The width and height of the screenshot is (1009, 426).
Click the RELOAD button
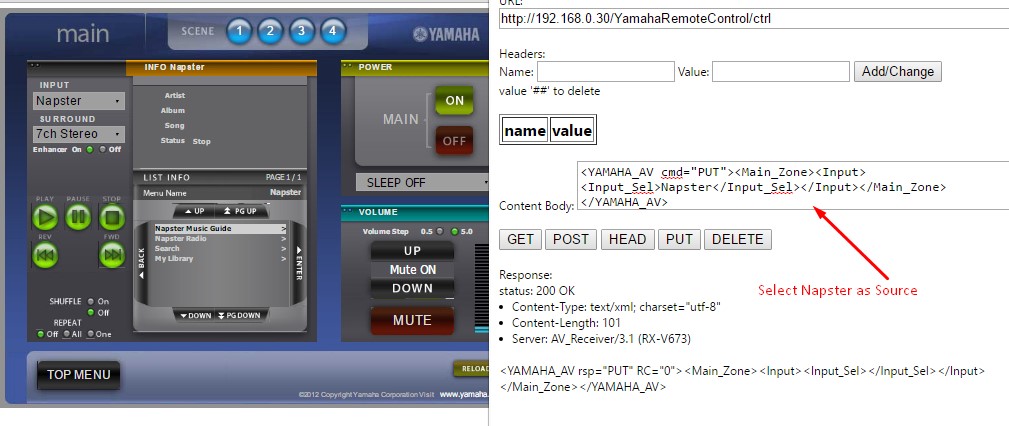(x=472, y=369)
